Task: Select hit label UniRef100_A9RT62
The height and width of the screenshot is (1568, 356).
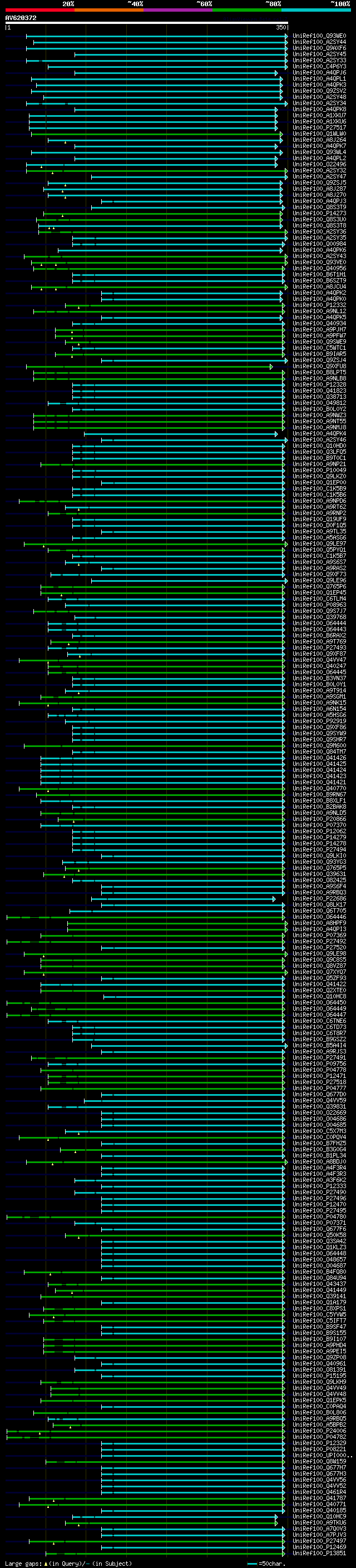Action: [x=319, y=507]
